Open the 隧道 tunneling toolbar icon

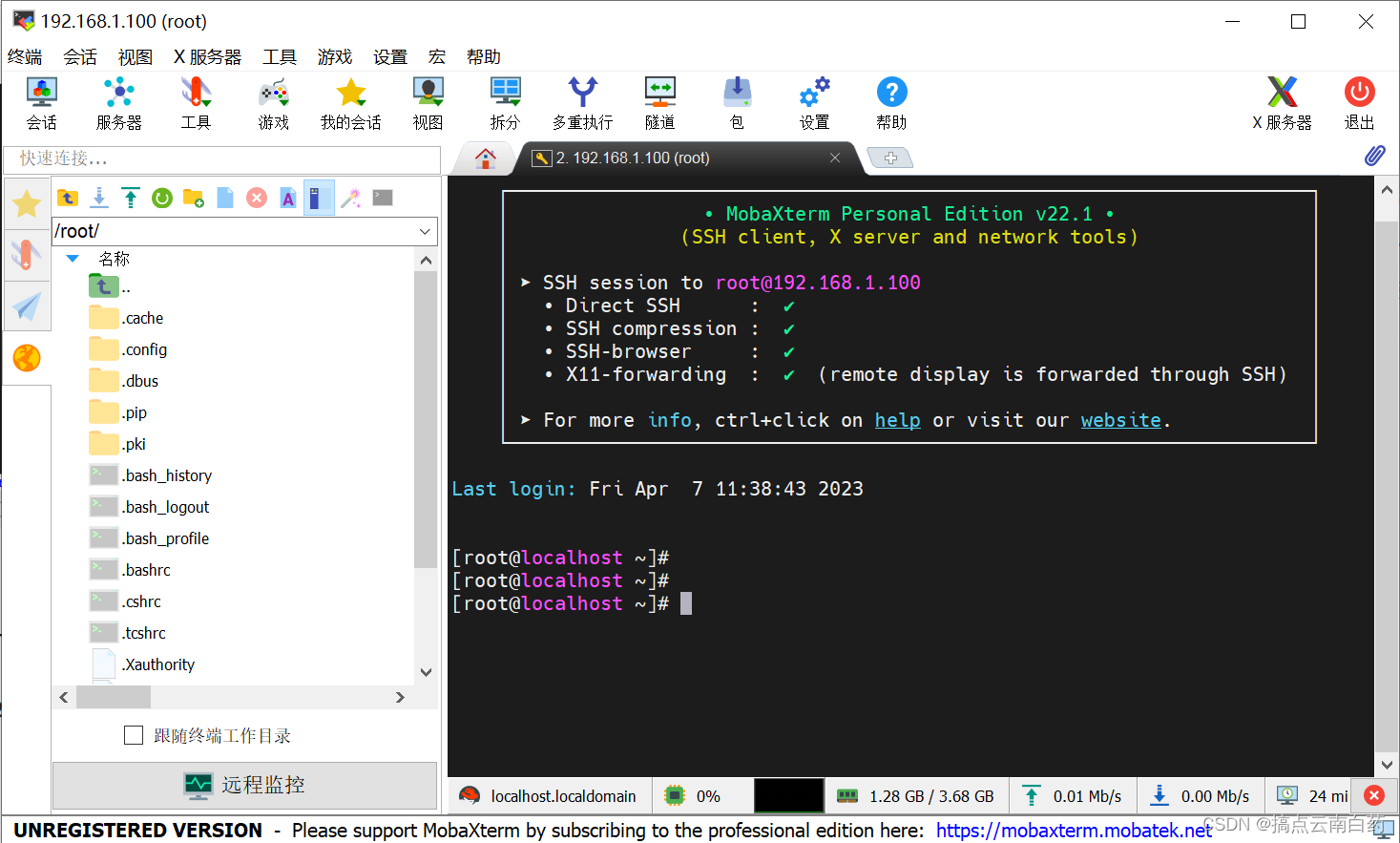[x=659, y=103]
